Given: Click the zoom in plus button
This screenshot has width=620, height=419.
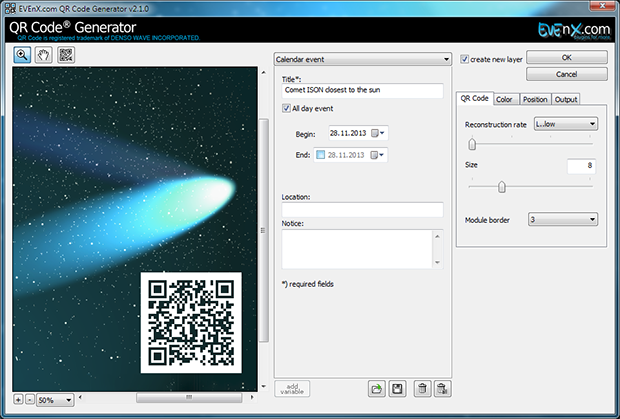Looking at the screenshot, I should [18, 400].
